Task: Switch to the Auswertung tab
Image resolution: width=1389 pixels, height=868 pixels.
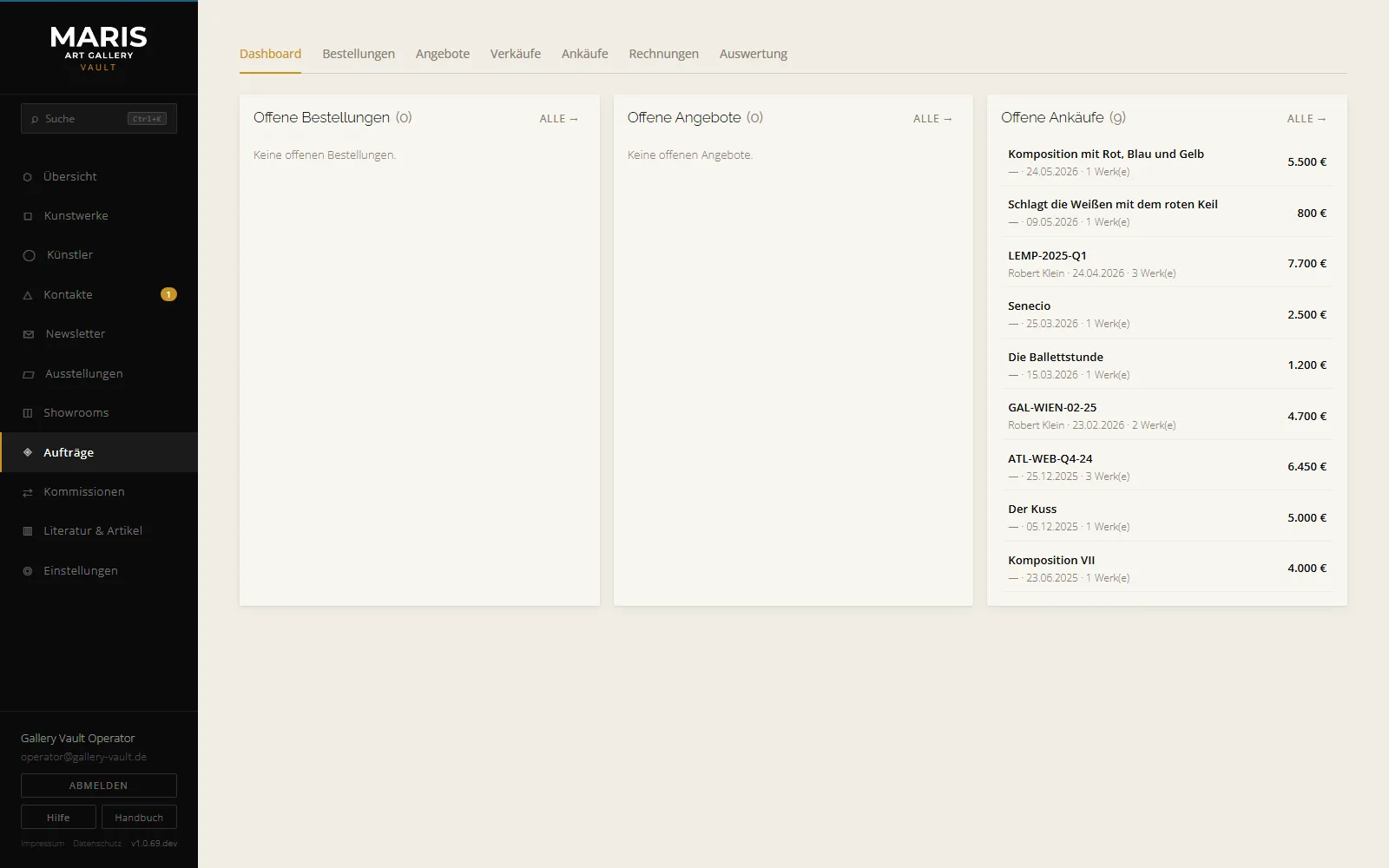Action: tap(754, 54)
